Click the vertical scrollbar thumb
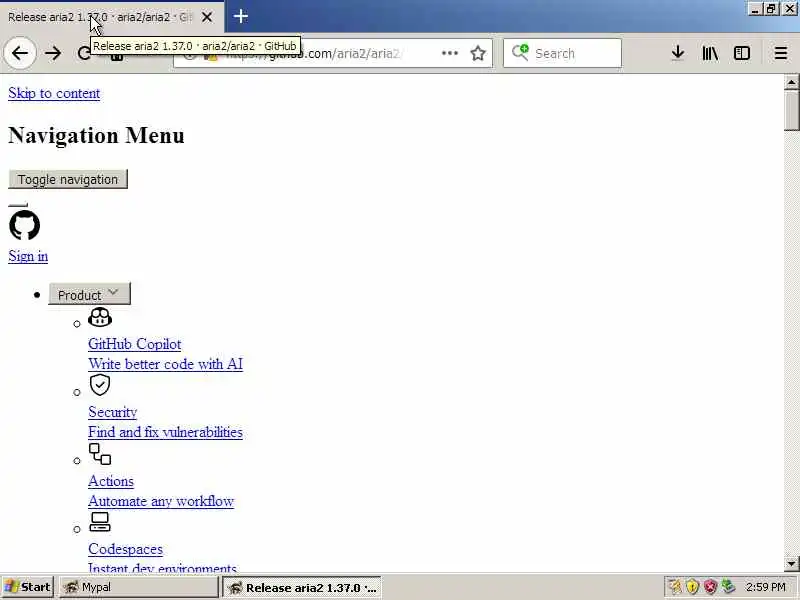Screen dimensions: 800x600 pyautogui.click(x=791, y=111)
